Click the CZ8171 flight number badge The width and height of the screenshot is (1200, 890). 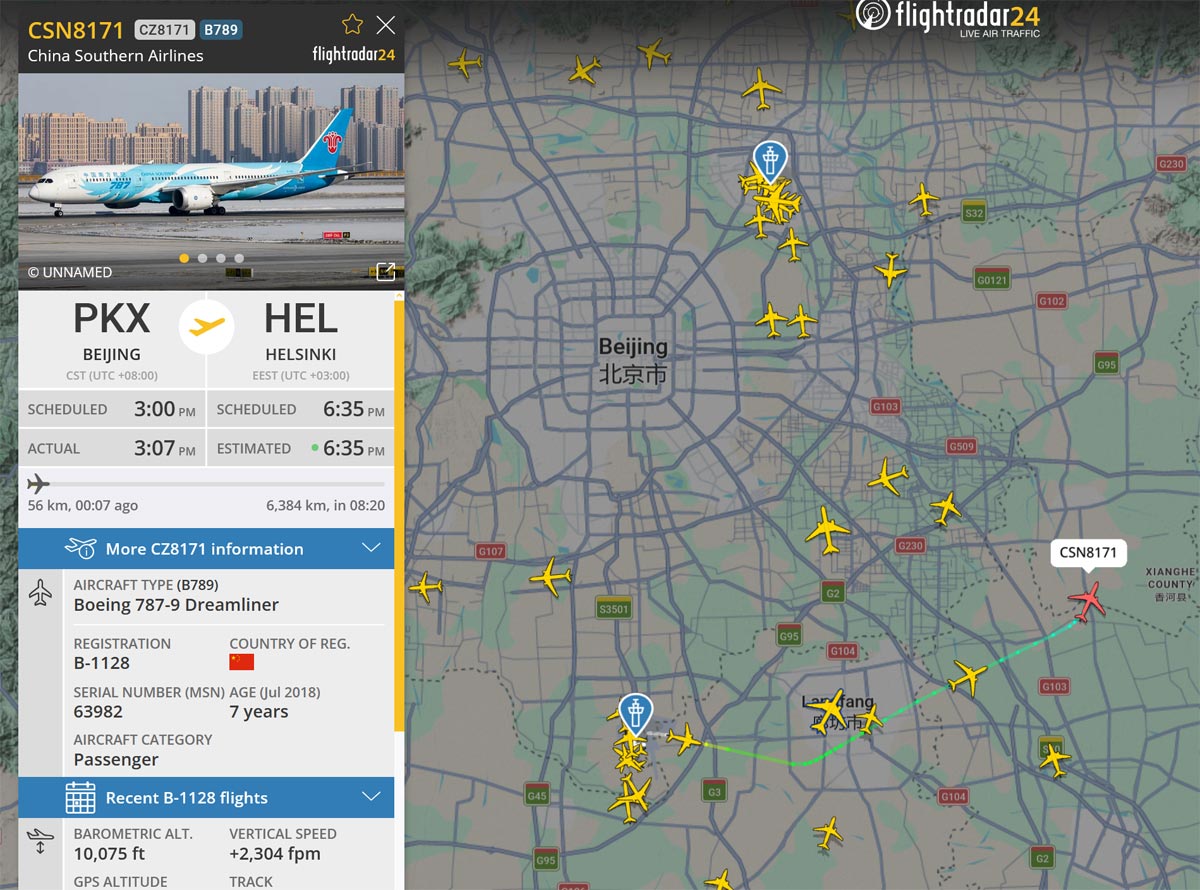164,29
